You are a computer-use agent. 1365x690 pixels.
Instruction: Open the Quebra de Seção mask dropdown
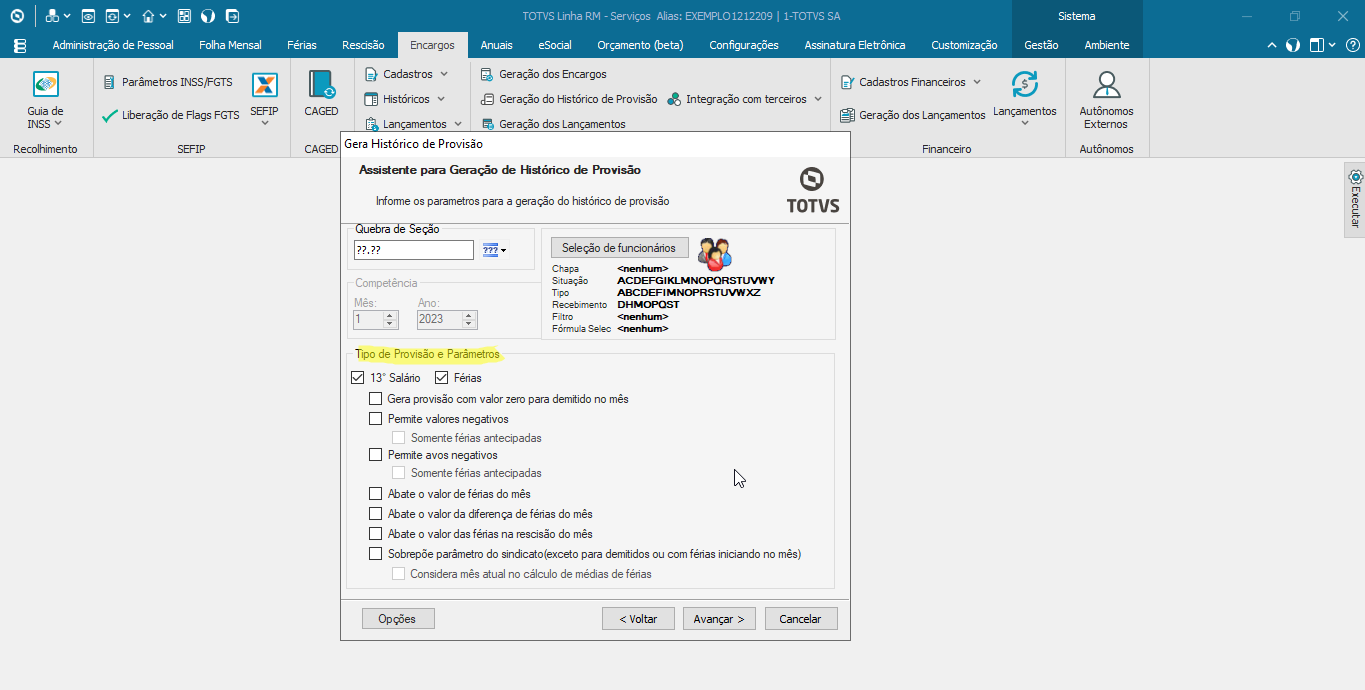pos(494,250)
